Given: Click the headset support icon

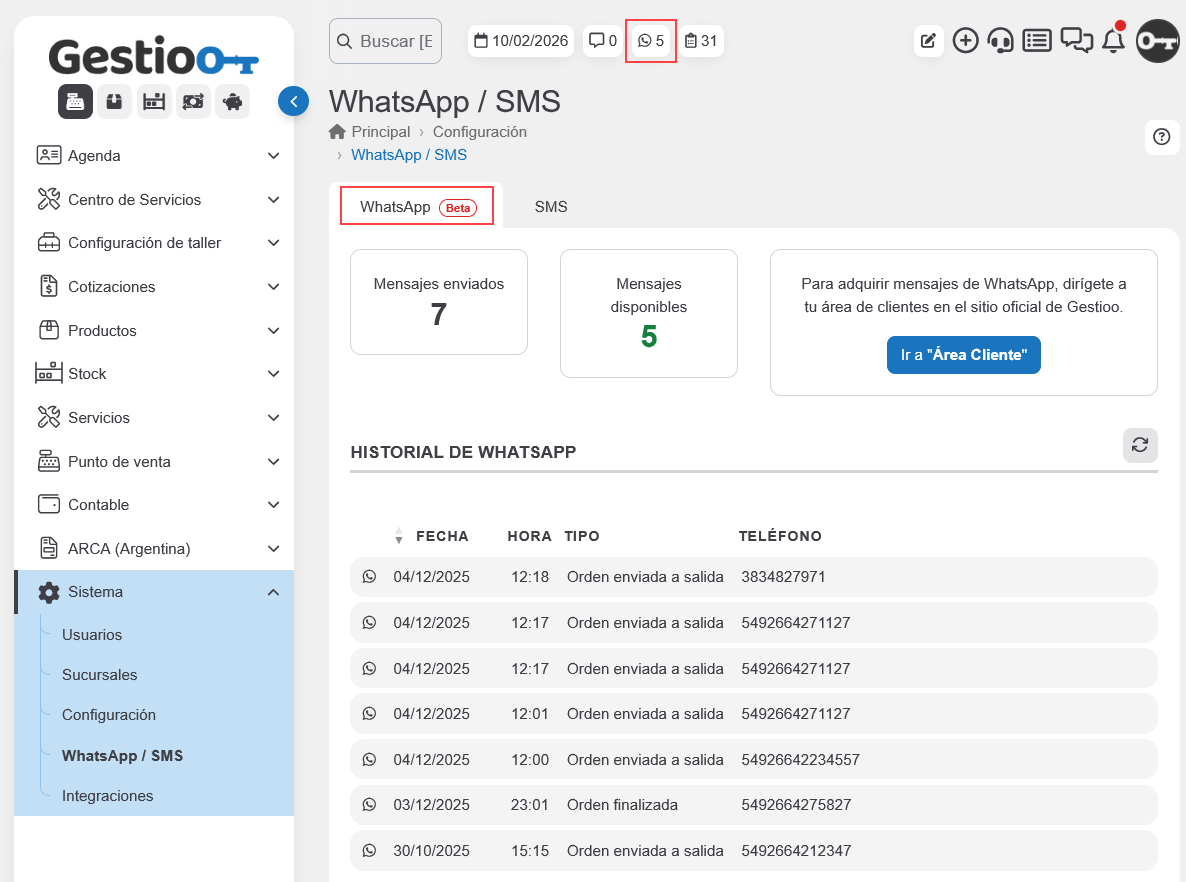Looking at the screenshot, I should point(1000,41).
